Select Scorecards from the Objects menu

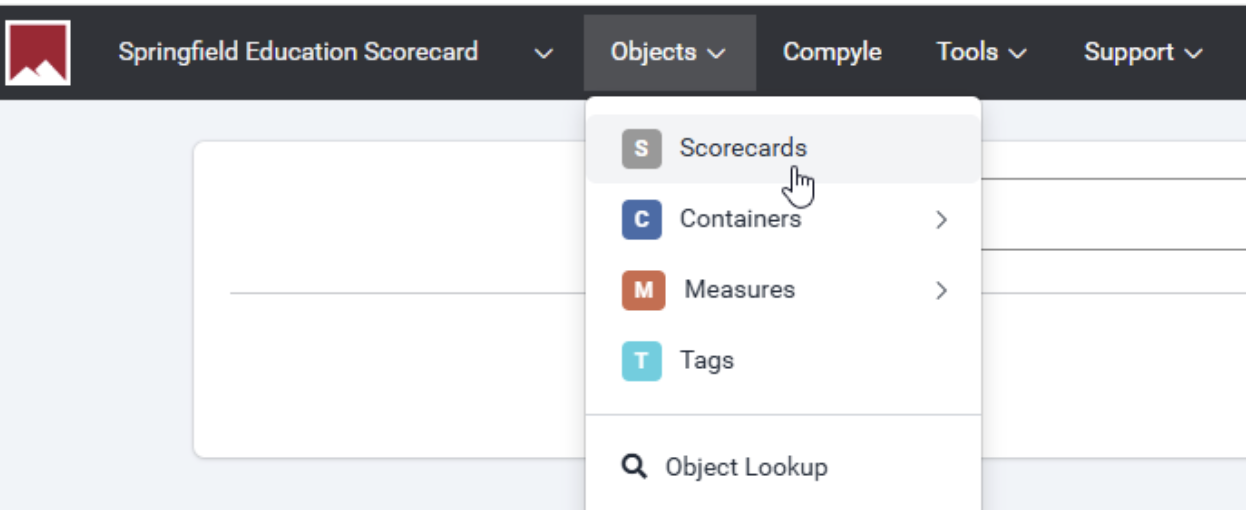pyautogui.click(x=743, y=148)
